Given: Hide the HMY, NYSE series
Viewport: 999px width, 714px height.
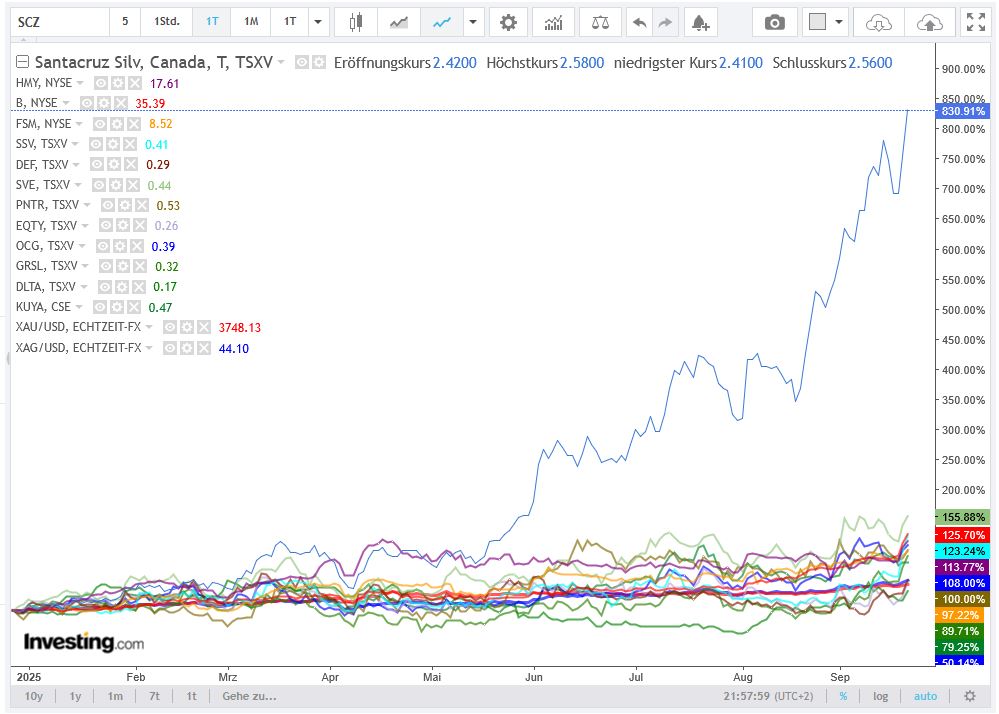Looking at the screenshot, I should pyautogui.click(x=101, y=84).
